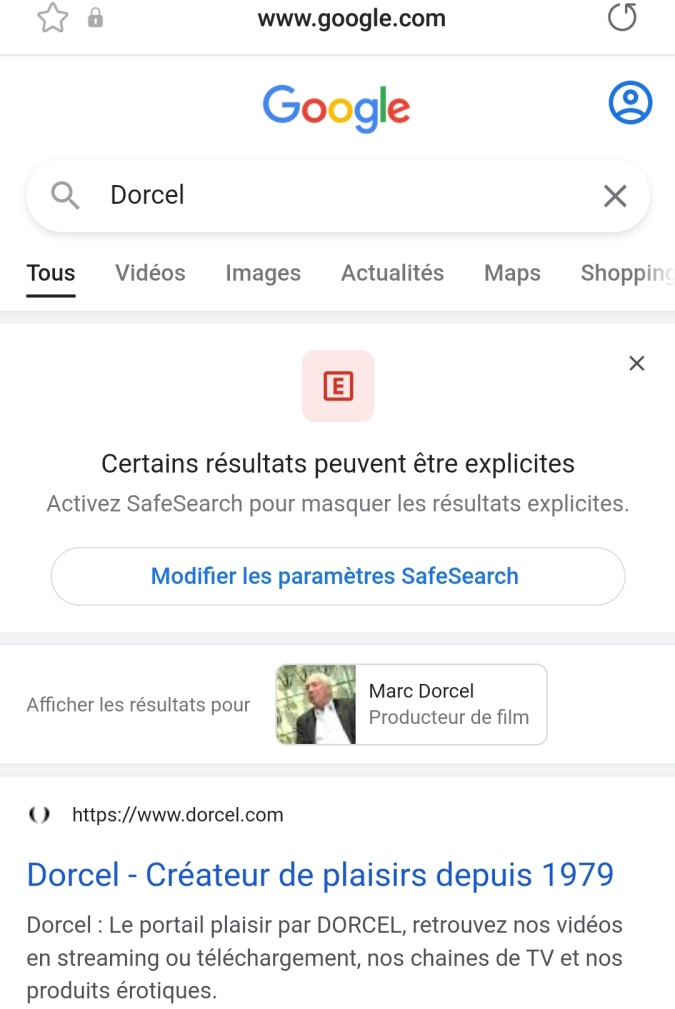The width and height of the screenshot is (675, 1009).
Task: Dismiss the explicit results notice
Action: pyautogui.click(x=637, y=364)
